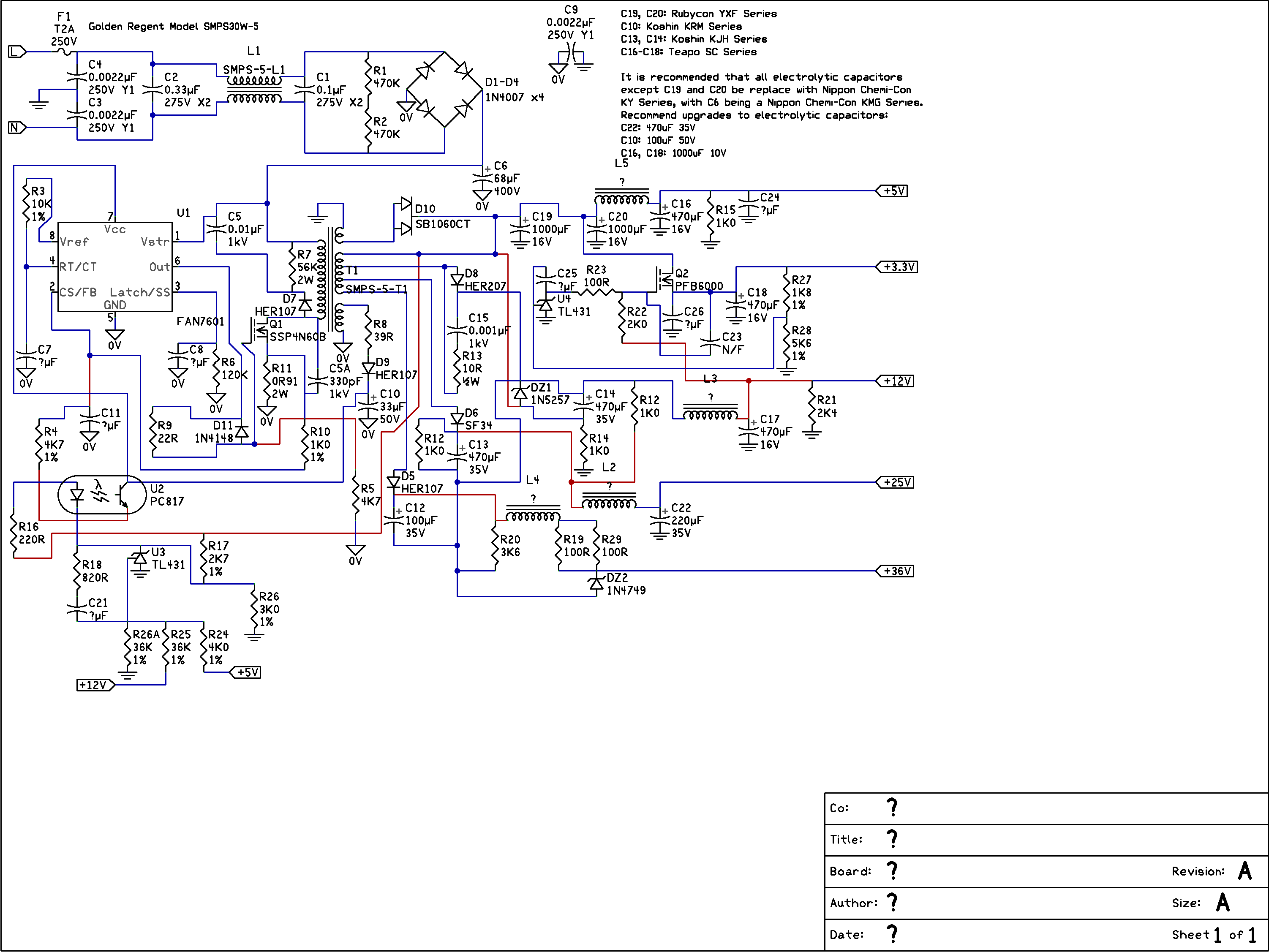The image size is (1269, 952).
Task: Click the 'SMPS-5-T1' transformer label
Action: point(376,289)
